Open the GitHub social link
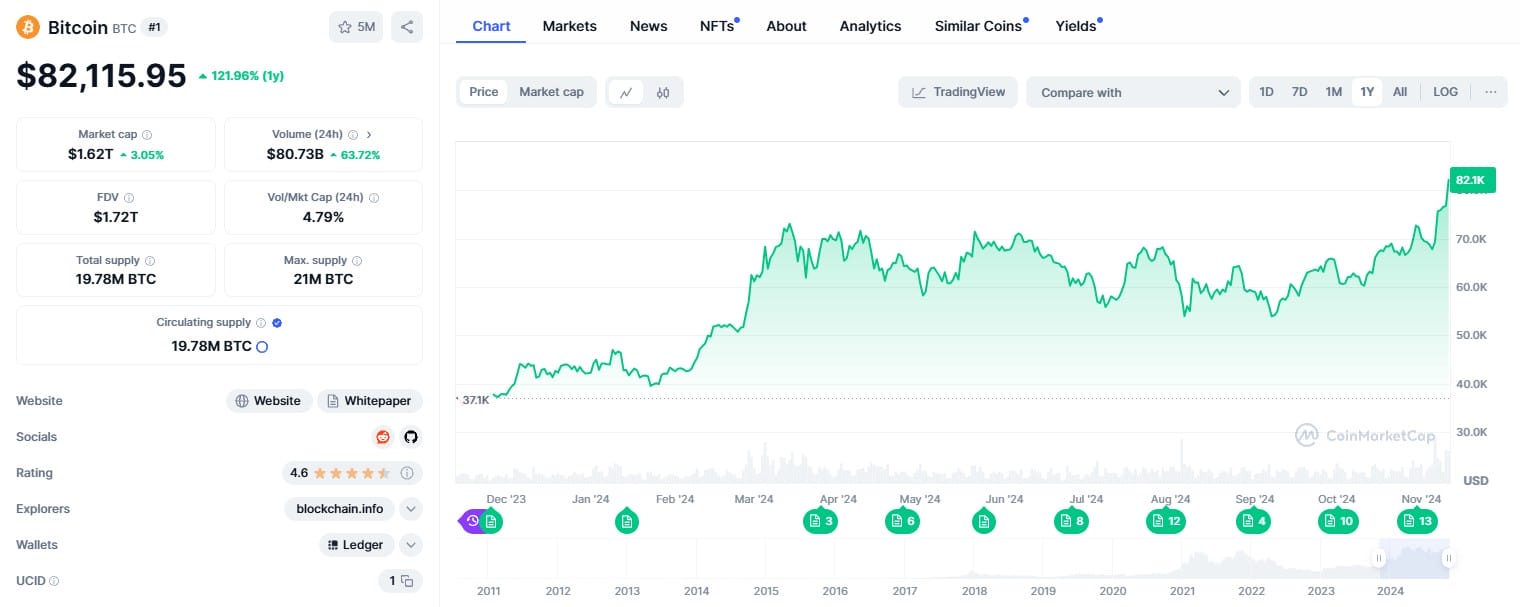This screenshot has width=1520, height=607. click(410, 437)
